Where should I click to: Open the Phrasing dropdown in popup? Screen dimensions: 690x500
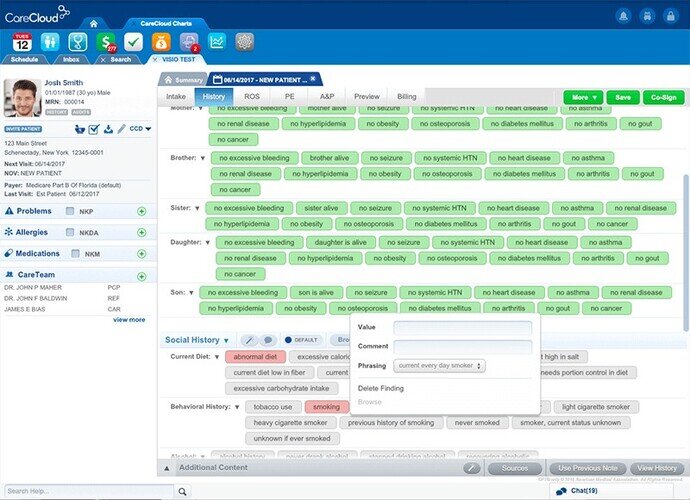(x=440, y=366)
